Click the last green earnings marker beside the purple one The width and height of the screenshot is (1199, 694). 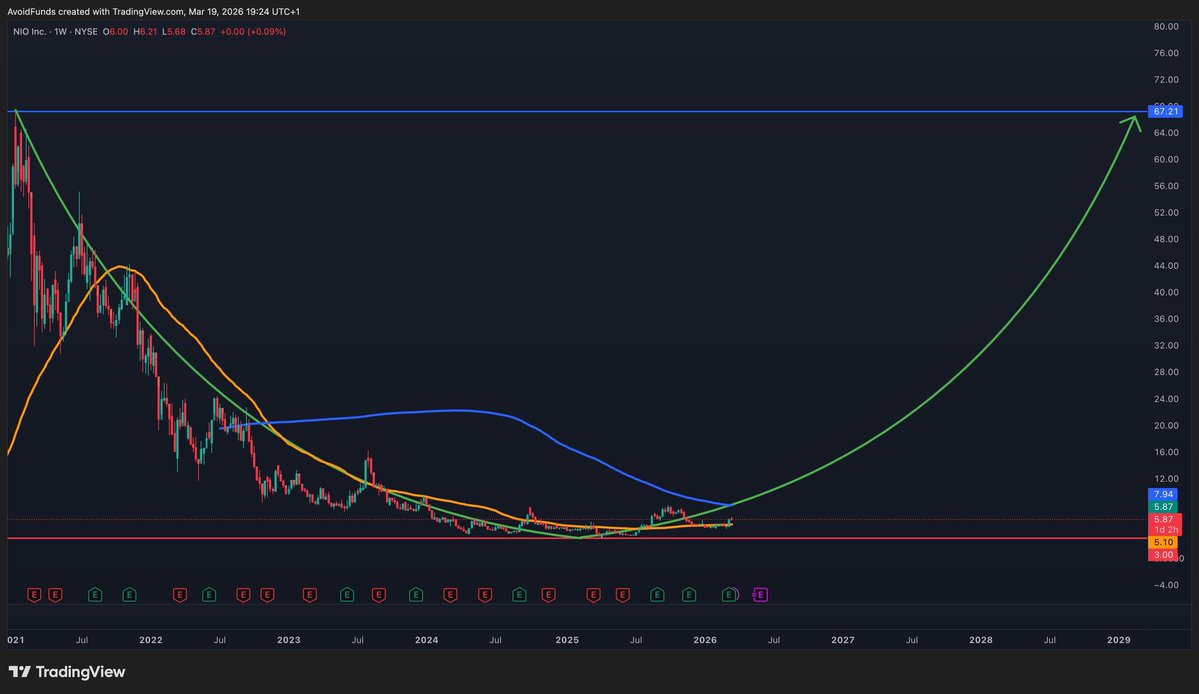[x=729, y=595]
